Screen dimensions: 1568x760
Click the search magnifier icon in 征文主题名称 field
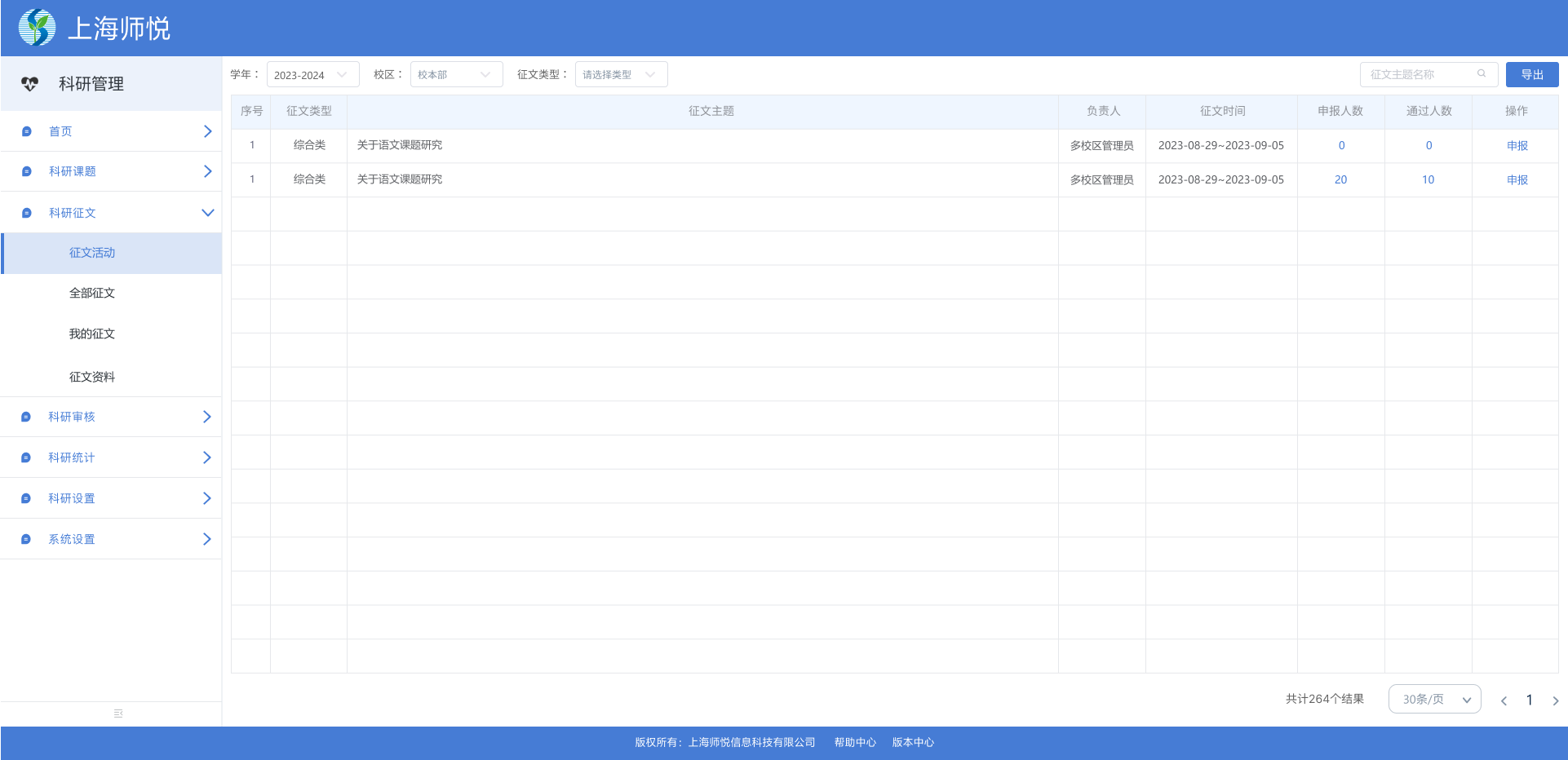[x=1482, y=74]
